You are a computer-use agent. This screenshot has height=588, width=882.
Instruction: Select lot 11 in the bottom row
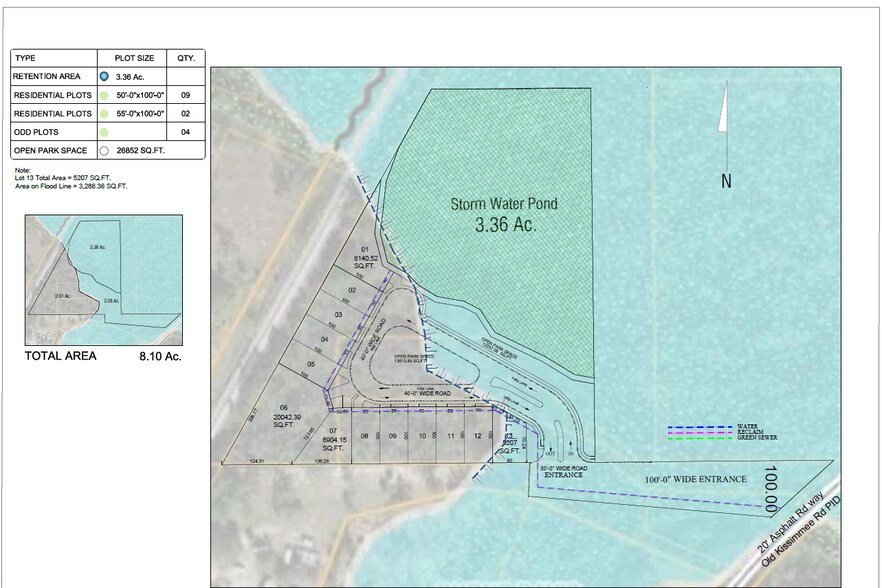[x=451, y=436]
